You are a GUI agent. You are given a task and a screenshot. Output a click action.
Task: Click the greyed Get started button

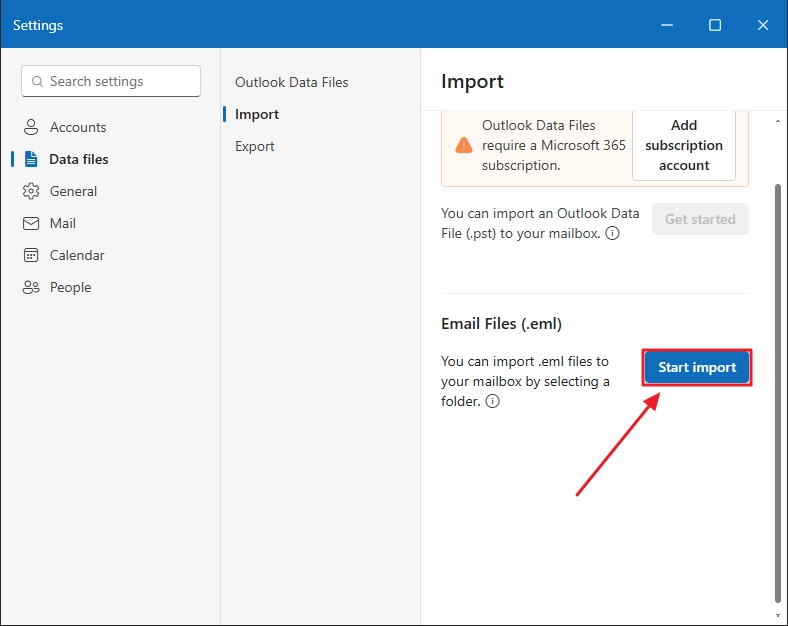700,219
